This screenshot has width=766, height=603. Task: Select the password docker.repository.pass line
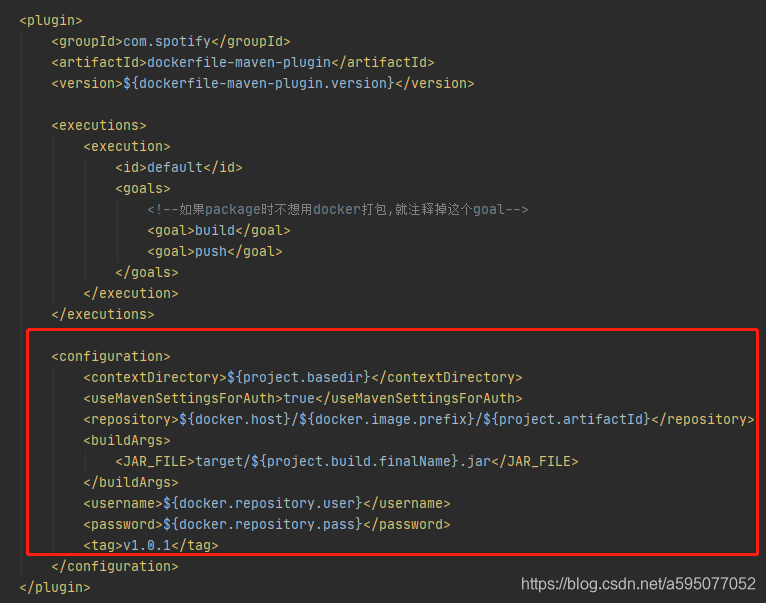pyautogui.click(x=267, y=525)
